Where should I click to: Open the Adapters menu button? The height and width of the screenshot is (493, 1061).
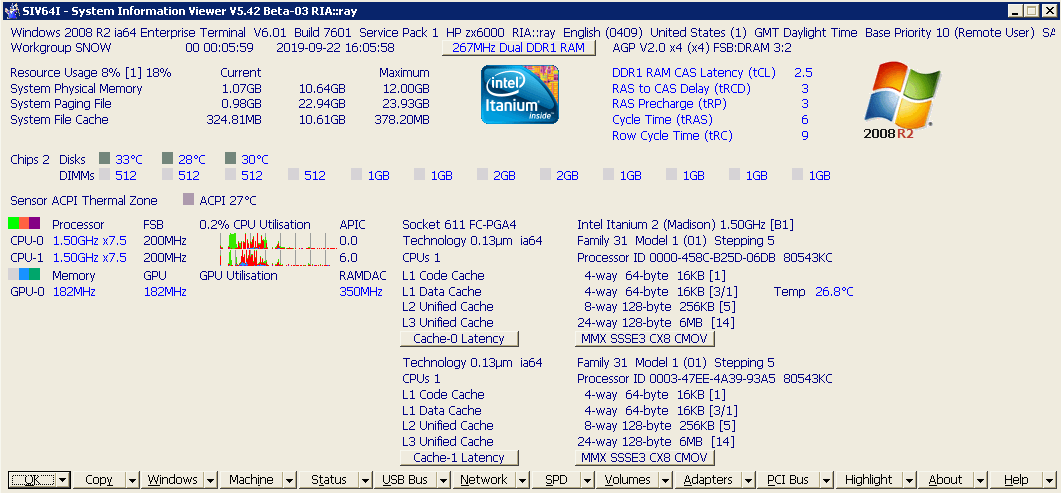(708, 479)
